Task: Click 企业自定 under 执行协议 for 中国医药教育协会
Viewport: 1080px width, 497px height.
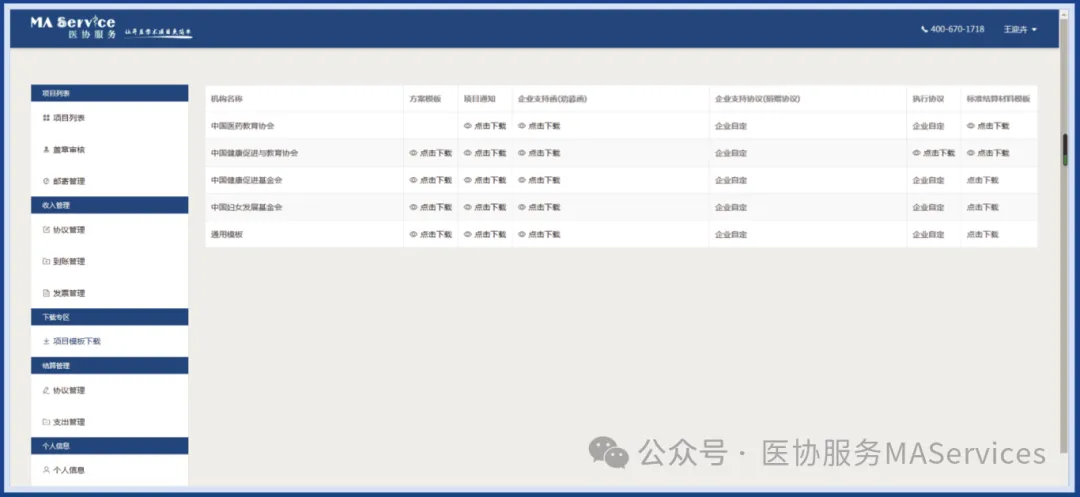Action: tap(928, 126)
